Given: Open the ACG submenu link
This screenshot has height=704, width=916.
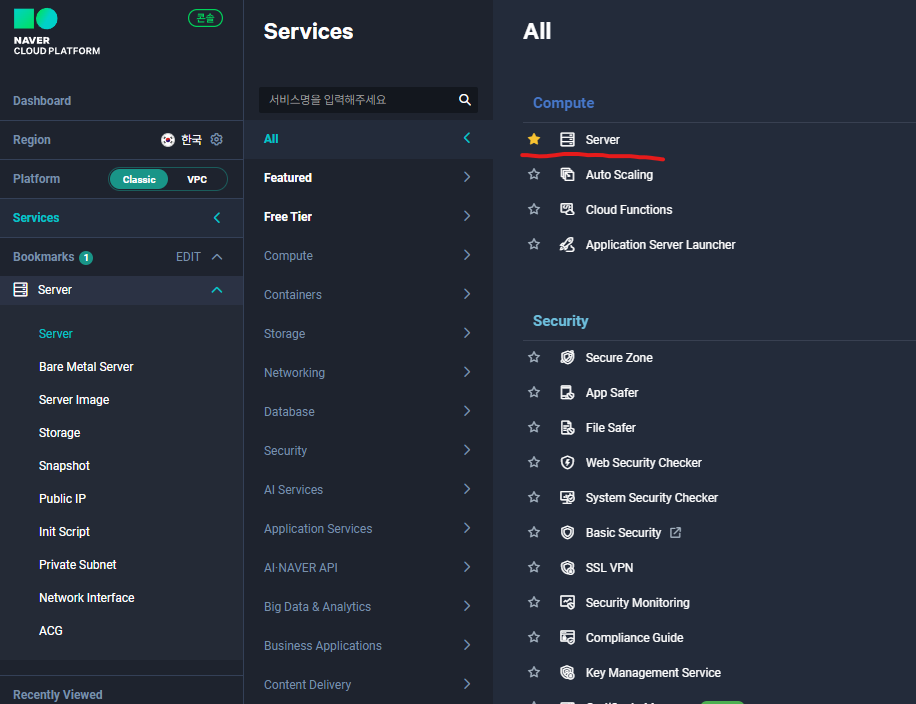Looking at the screenshot, I should [51, 630].
